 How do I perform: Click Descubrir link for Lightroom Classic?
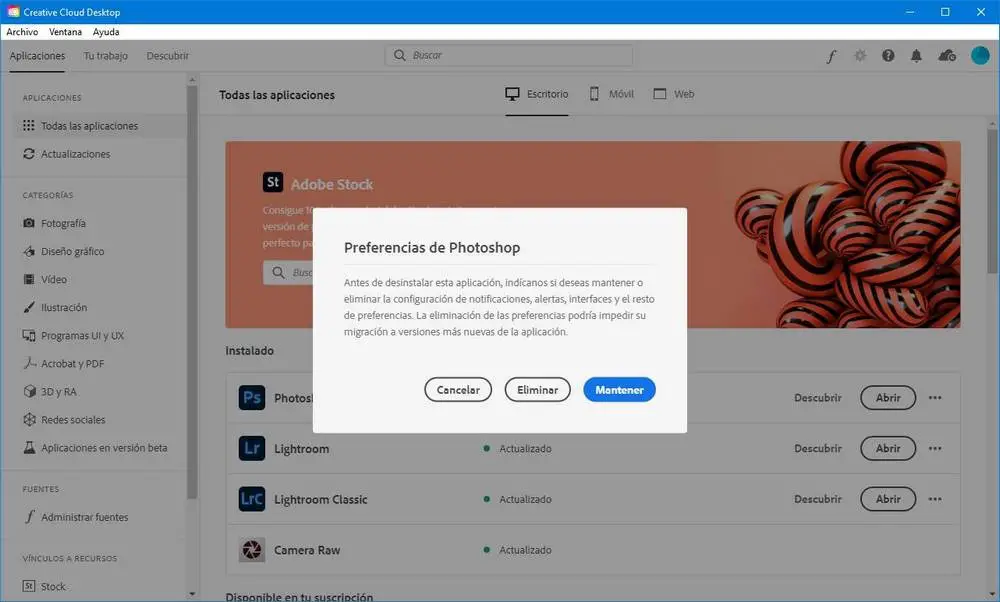(x=818, y=499)
